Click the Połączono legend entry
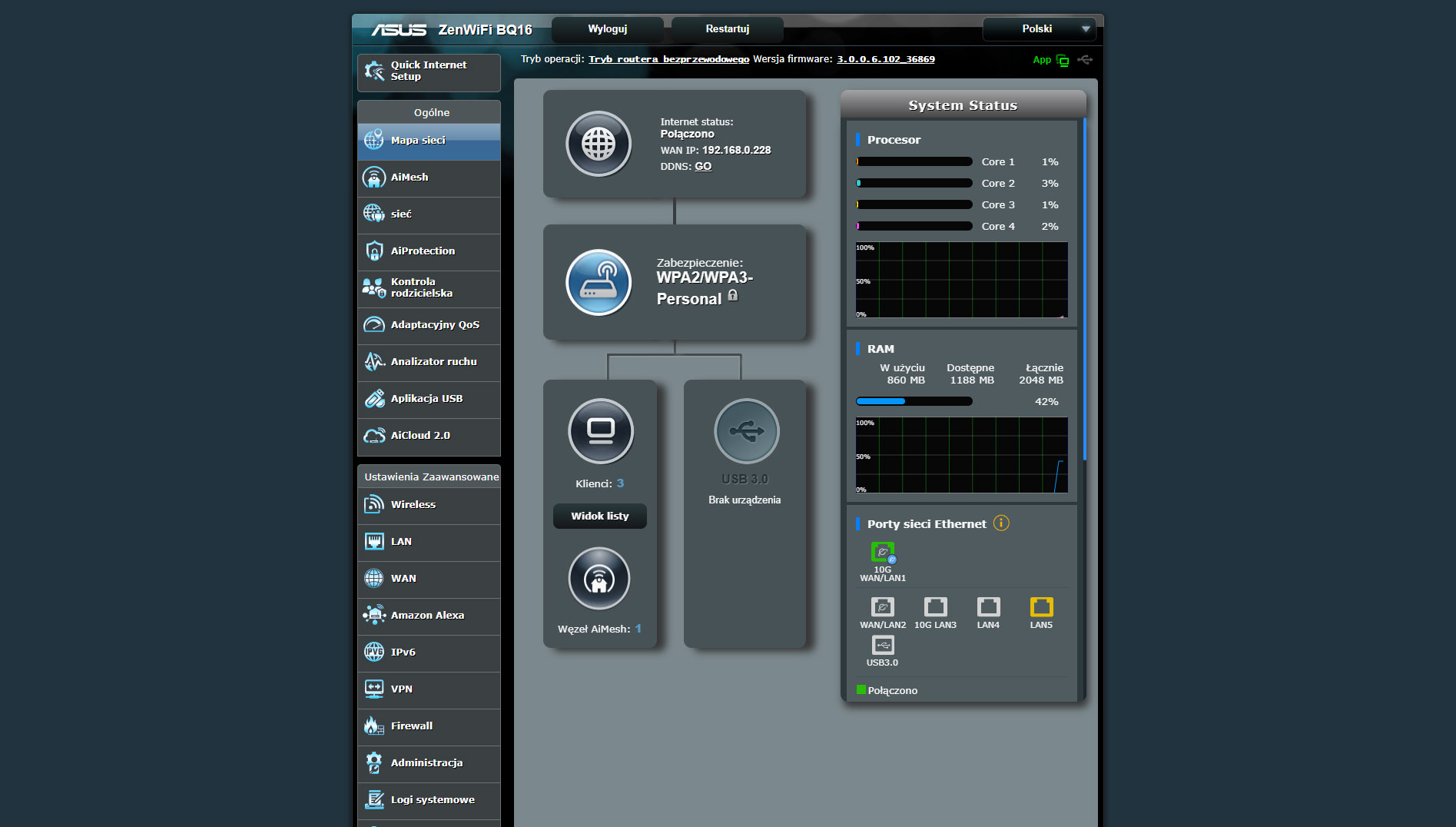Screen dimensions: 1456x827 point(887,690)
